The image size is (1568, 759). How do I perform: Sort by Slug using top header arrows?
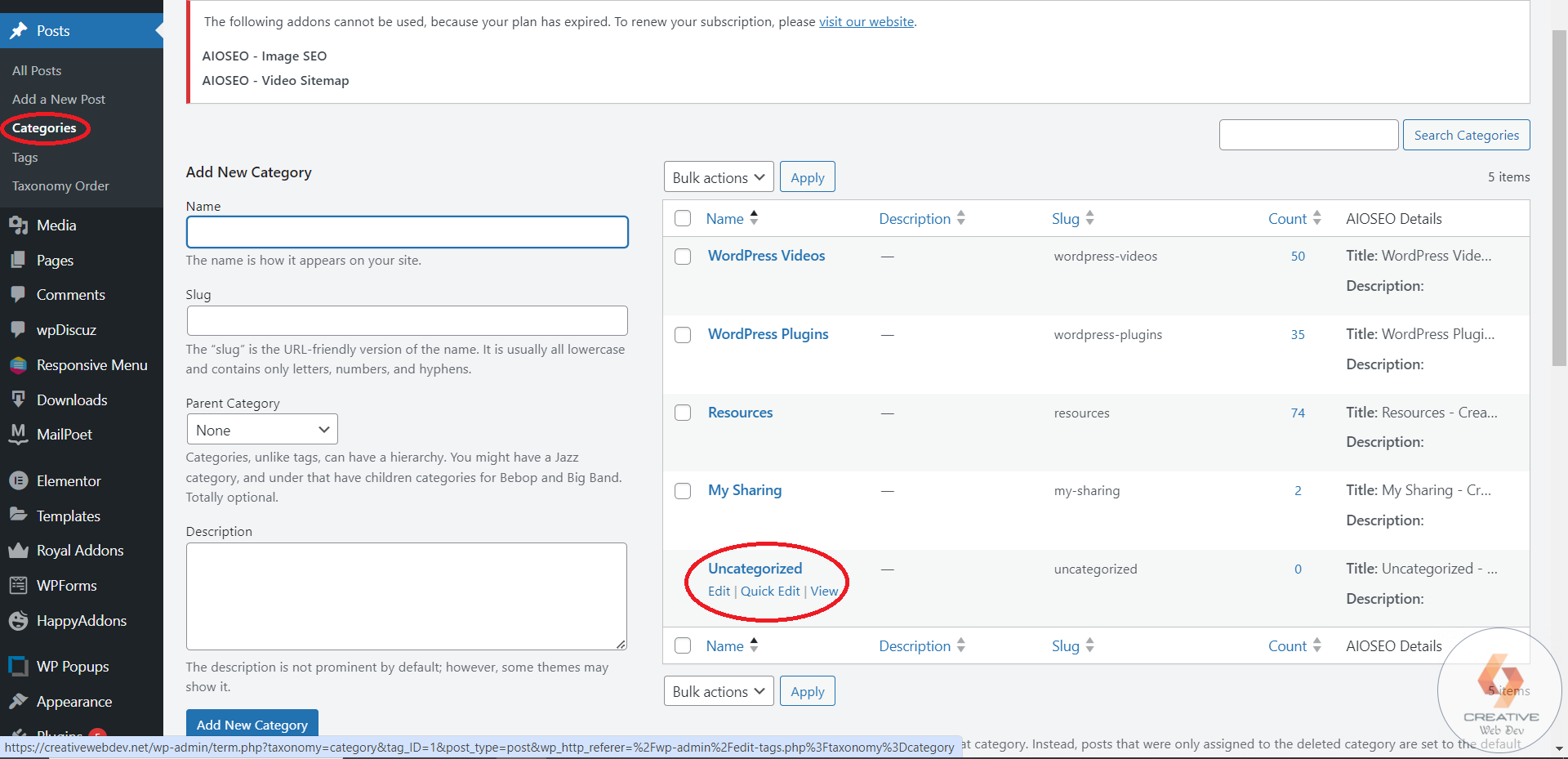point(1090,218)
